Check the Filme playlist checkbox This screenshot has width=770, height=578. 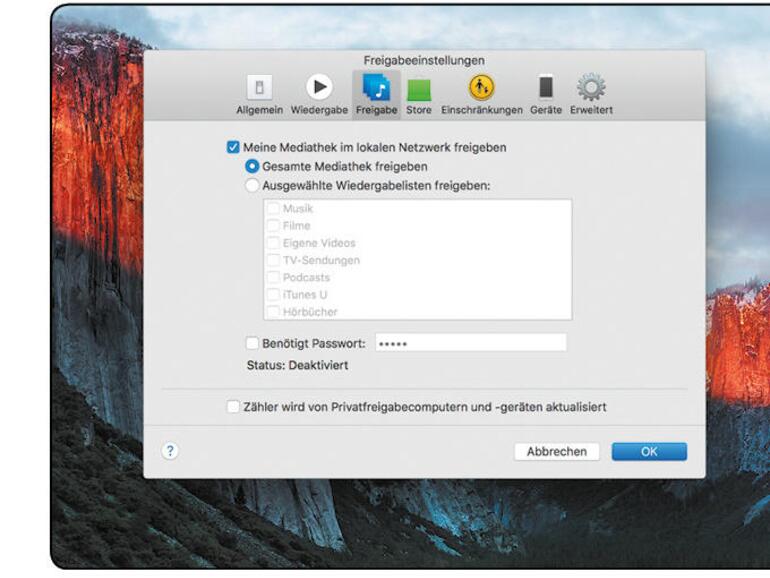tap(273, 225)
